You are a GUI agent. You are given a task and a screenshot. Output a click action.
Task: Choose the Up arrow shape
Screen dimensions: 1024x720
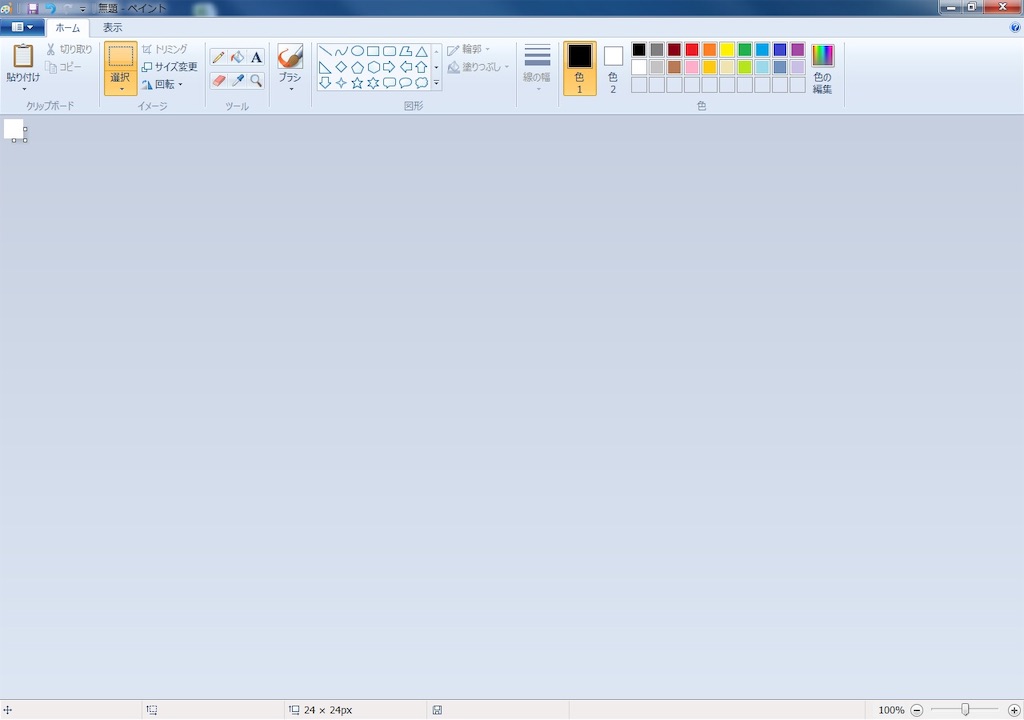click(x=421, y=67)
